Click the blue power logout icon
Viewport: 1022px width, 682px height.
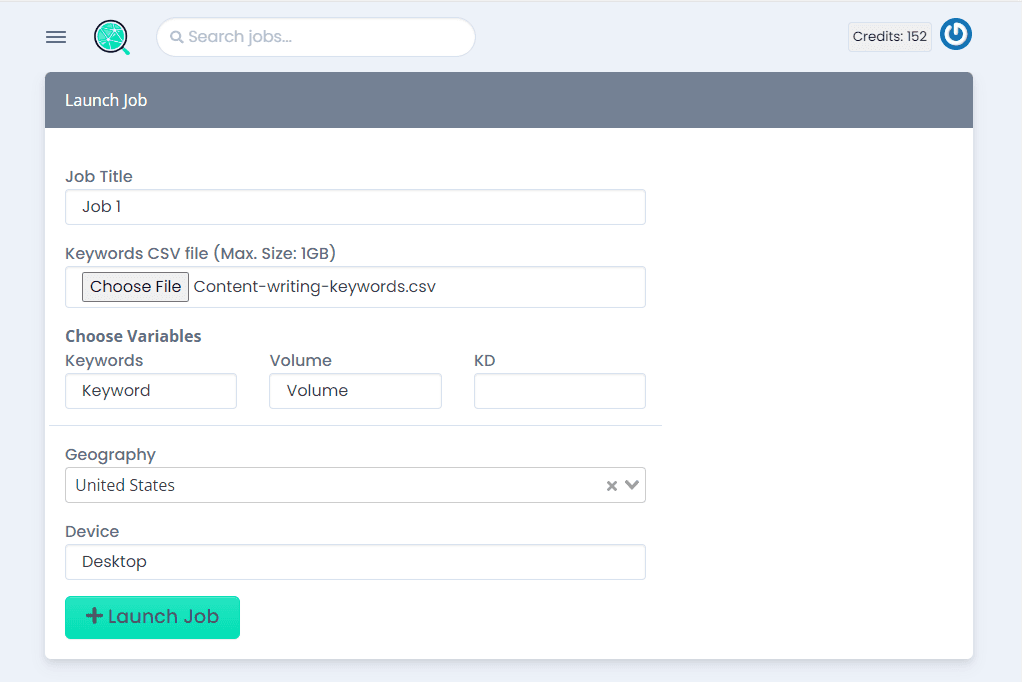coord(955,34)
